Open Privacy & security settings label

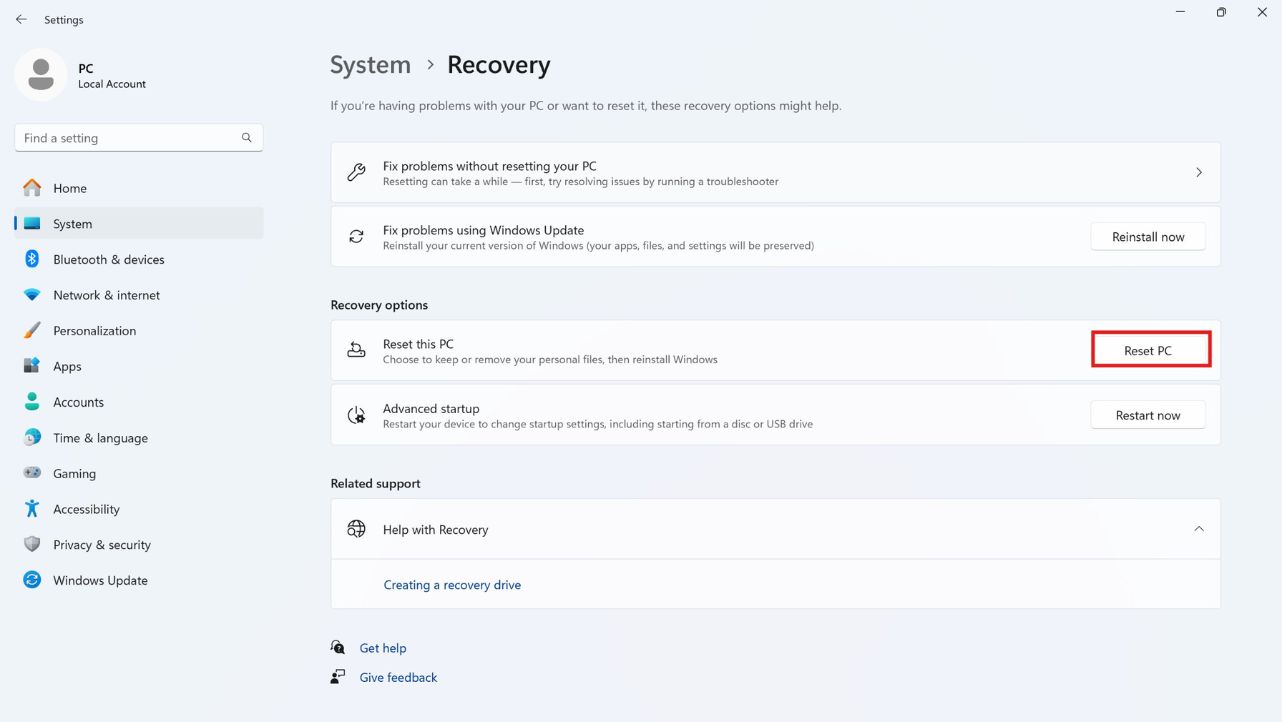pyautogui.click(x=102, y=545)
